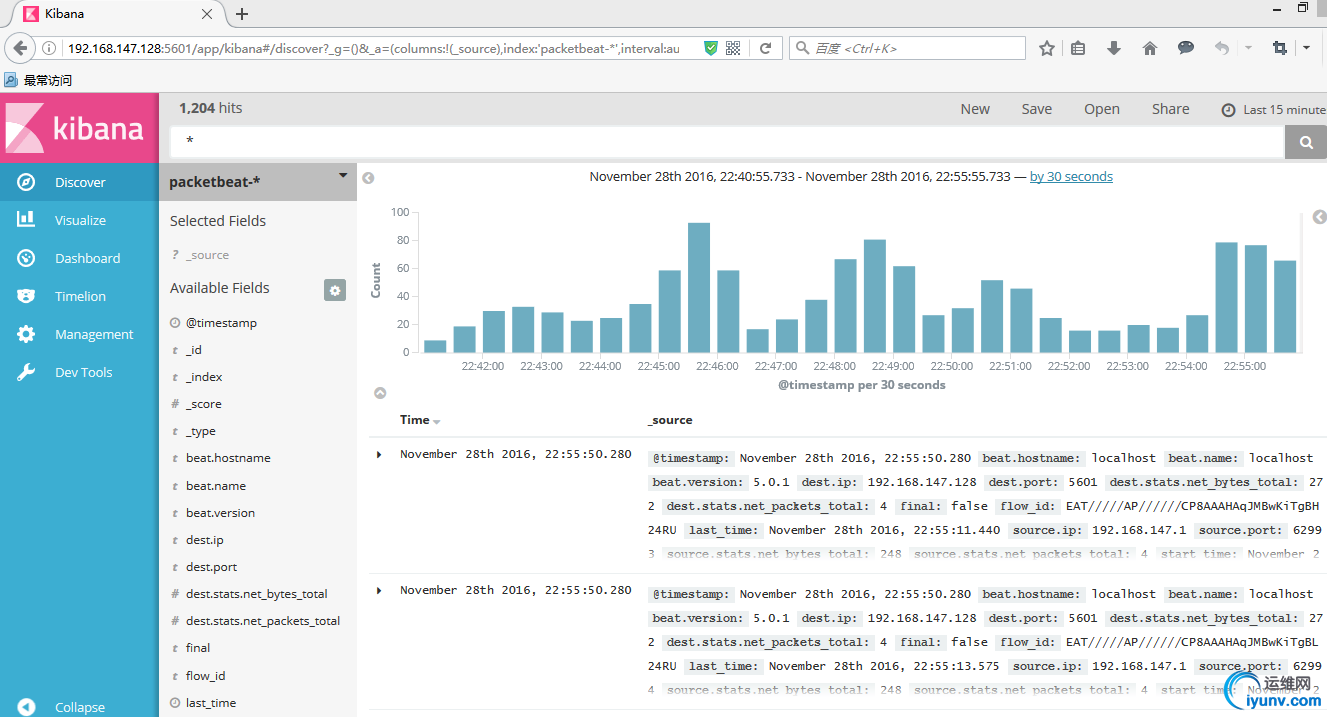
Task: Show site information icon beside the URL
Action: [x=49, y=48]
